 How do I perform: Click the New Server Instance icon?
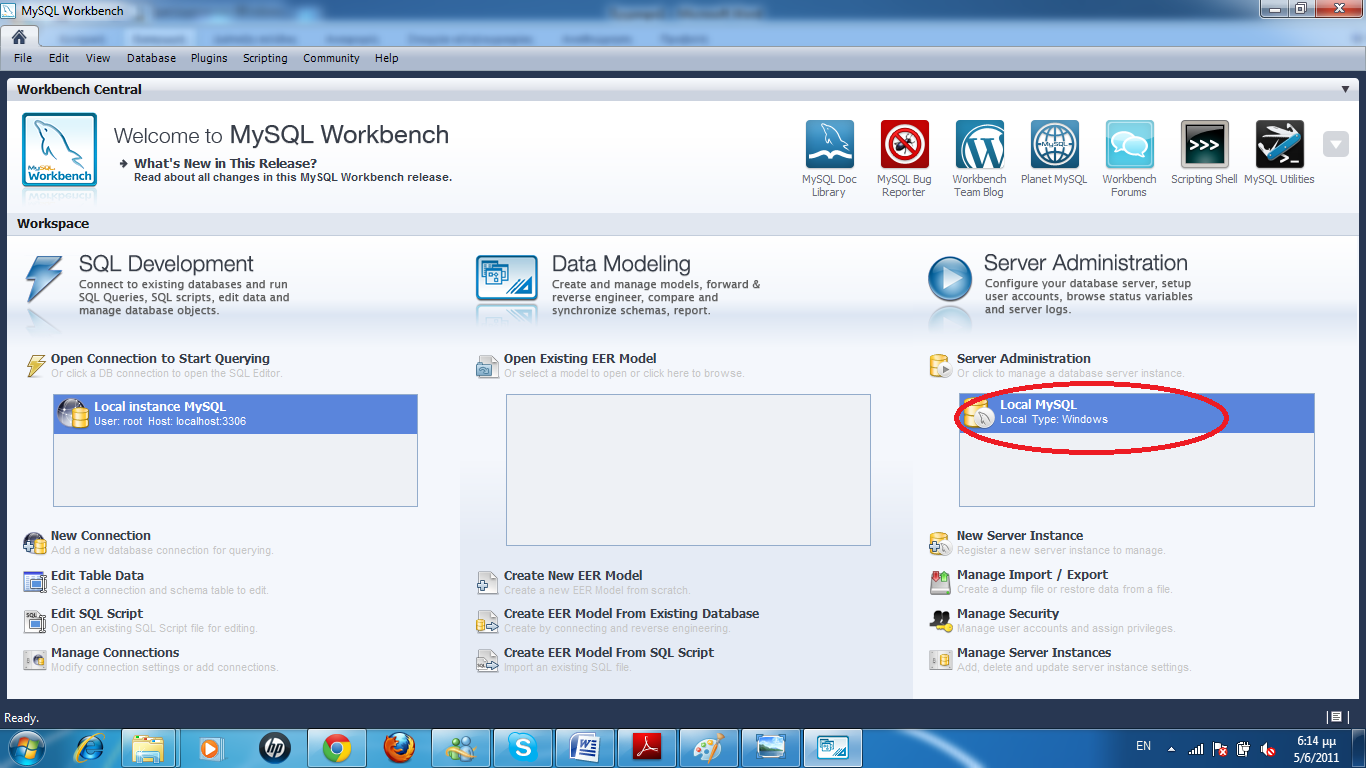(940, 543)
